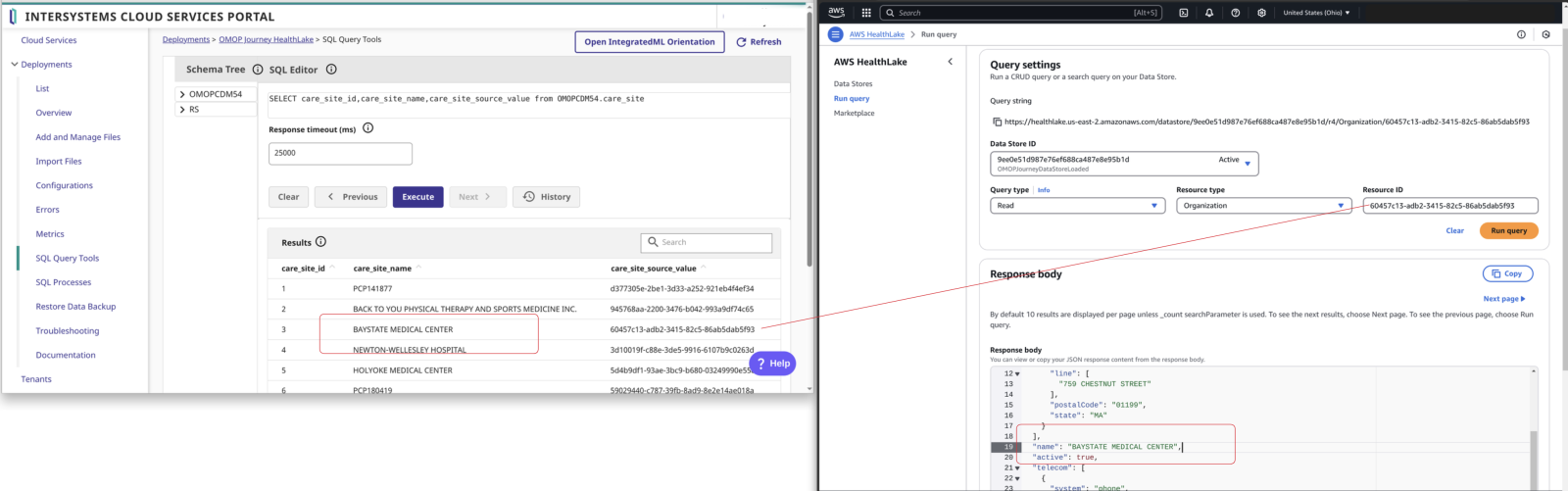Follow OMOP Journey HealthLake breadcrumb

point(266,40)
